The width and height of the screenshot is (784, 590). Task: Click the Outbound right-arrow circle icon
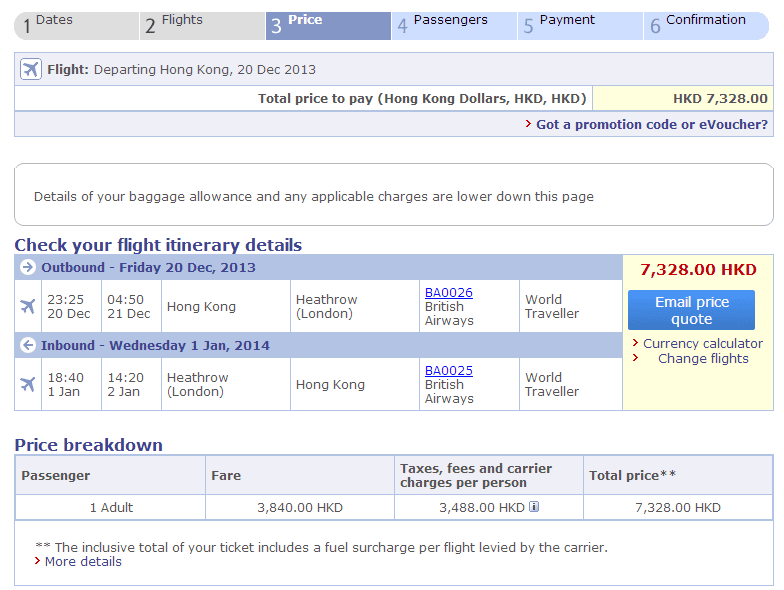[x=28, y=268]
